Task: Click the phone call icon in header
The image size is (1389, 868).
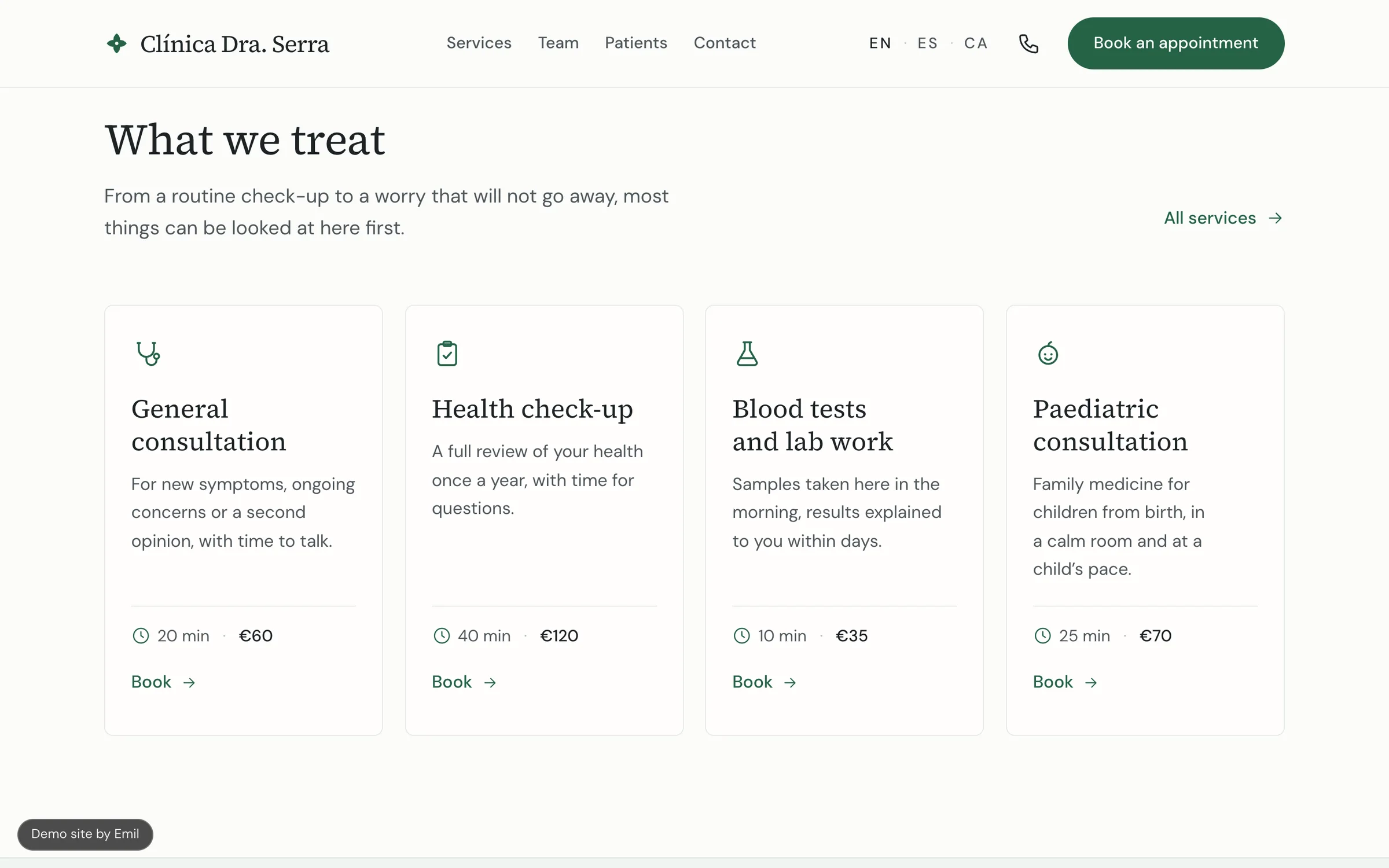Action: click(x=1028, y=43)
